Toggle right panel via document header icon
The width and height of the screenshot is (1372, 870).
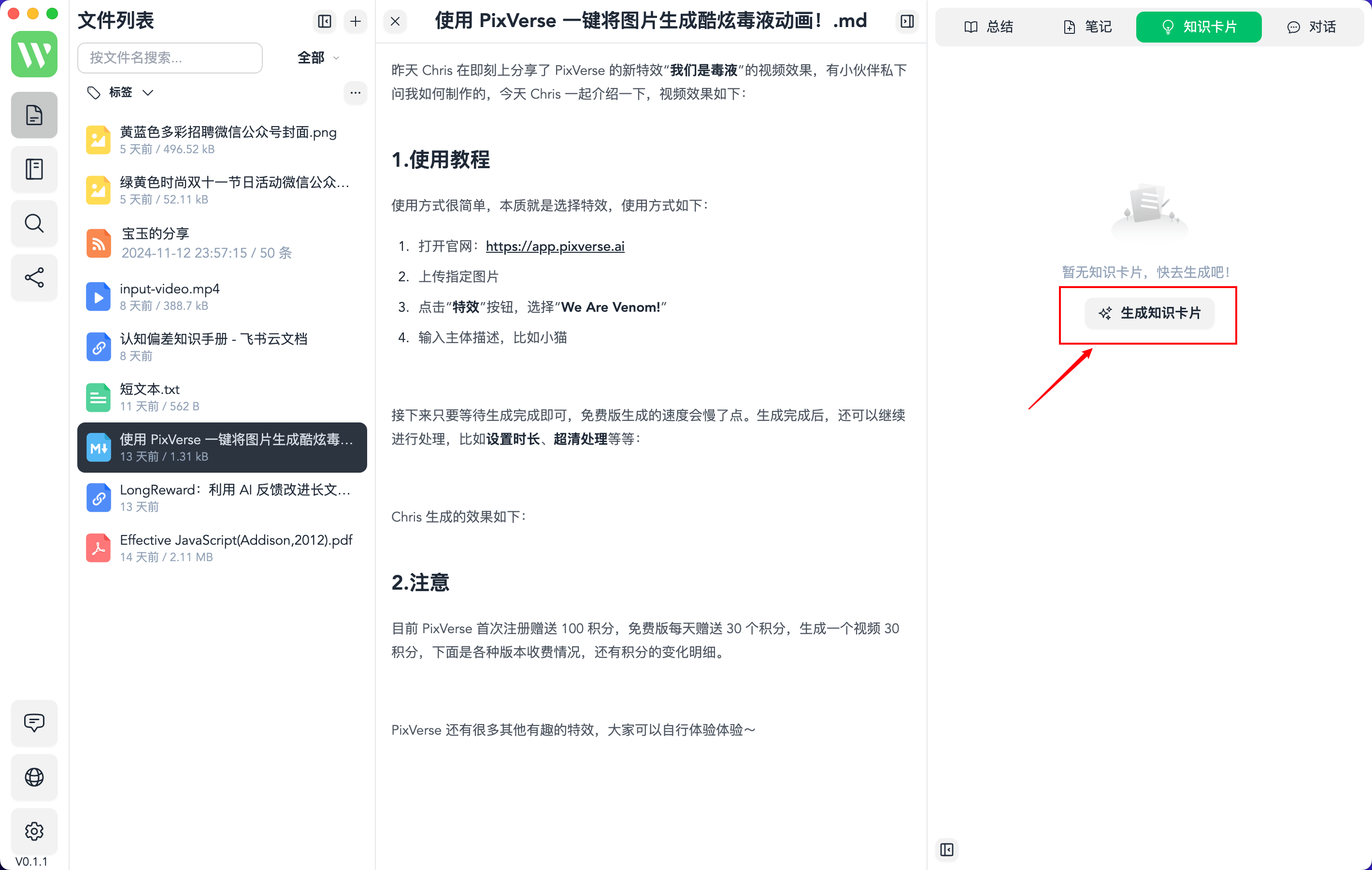[x=907, y=21]
